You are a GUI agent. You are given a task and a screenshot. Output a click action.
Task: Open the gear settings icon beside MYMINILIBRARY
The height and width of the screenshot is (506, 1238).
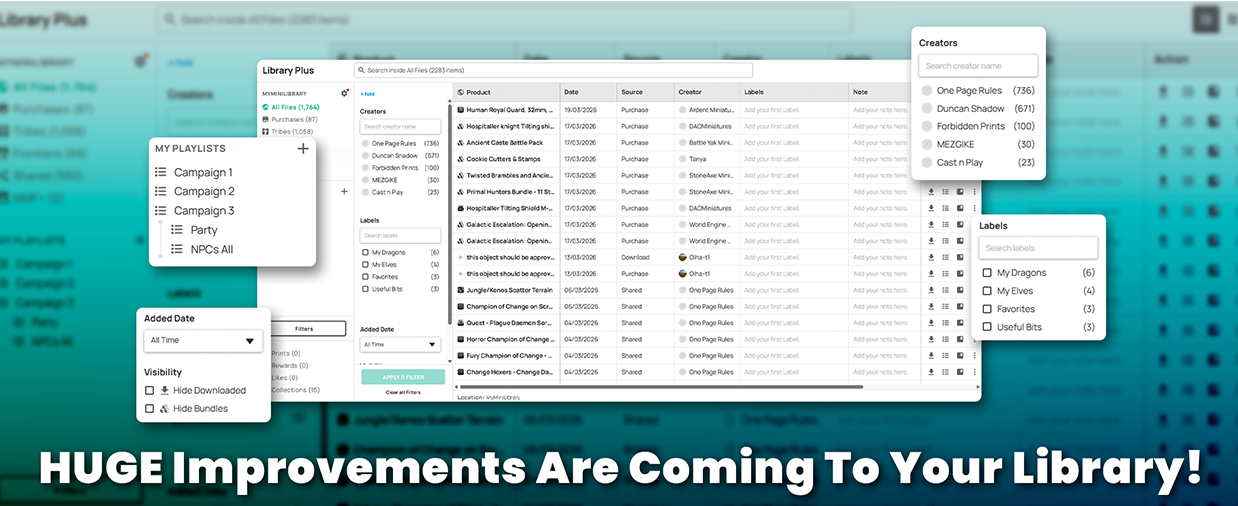[345, 92]
